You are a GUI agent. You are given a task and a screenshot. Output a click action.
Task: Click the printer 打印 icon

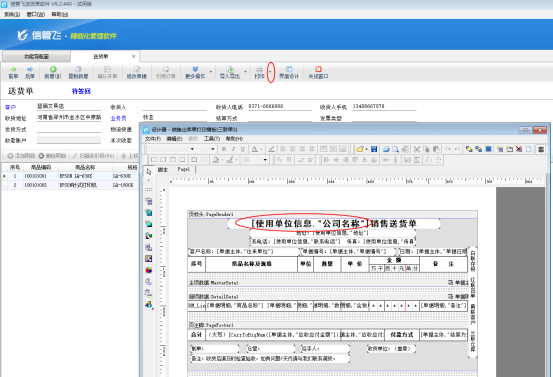pyautogui.click(x=259, y=72)
